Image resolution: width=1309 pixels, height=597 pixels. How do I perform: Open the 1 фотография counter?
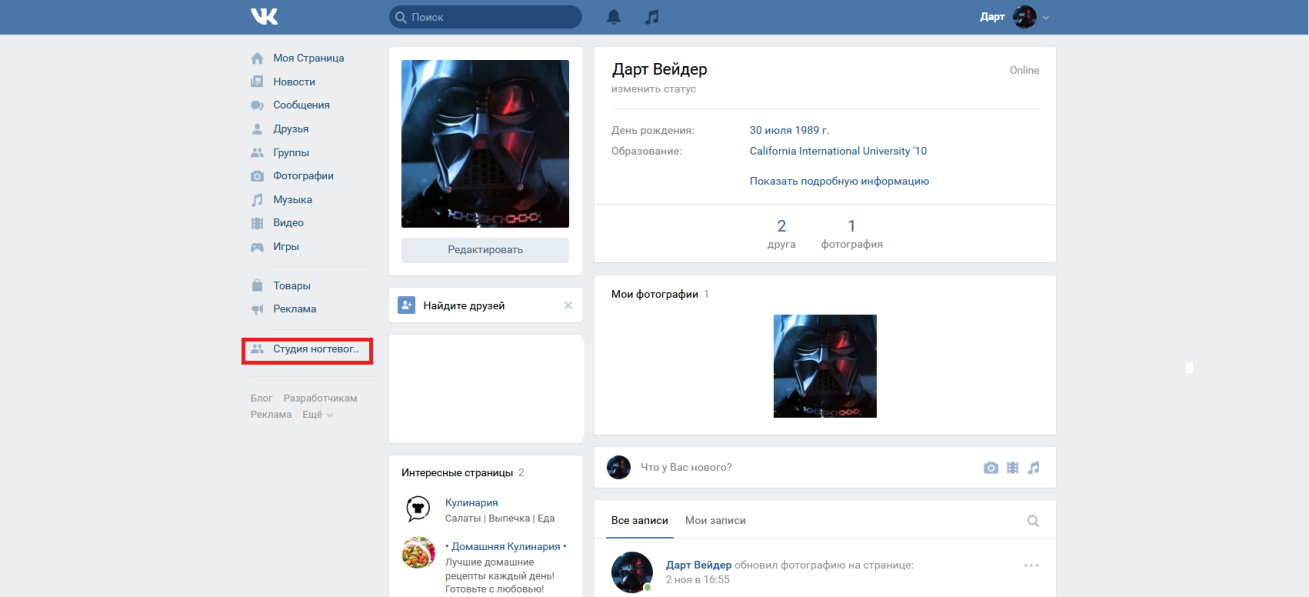pos(851,233)
